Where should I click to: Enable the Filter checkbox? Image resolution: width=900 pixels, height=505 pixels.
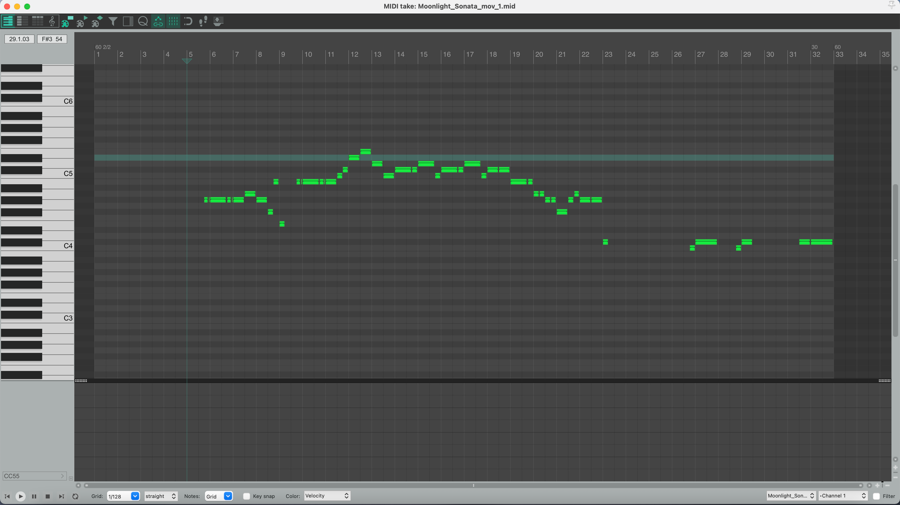click(x=877, y=496)
